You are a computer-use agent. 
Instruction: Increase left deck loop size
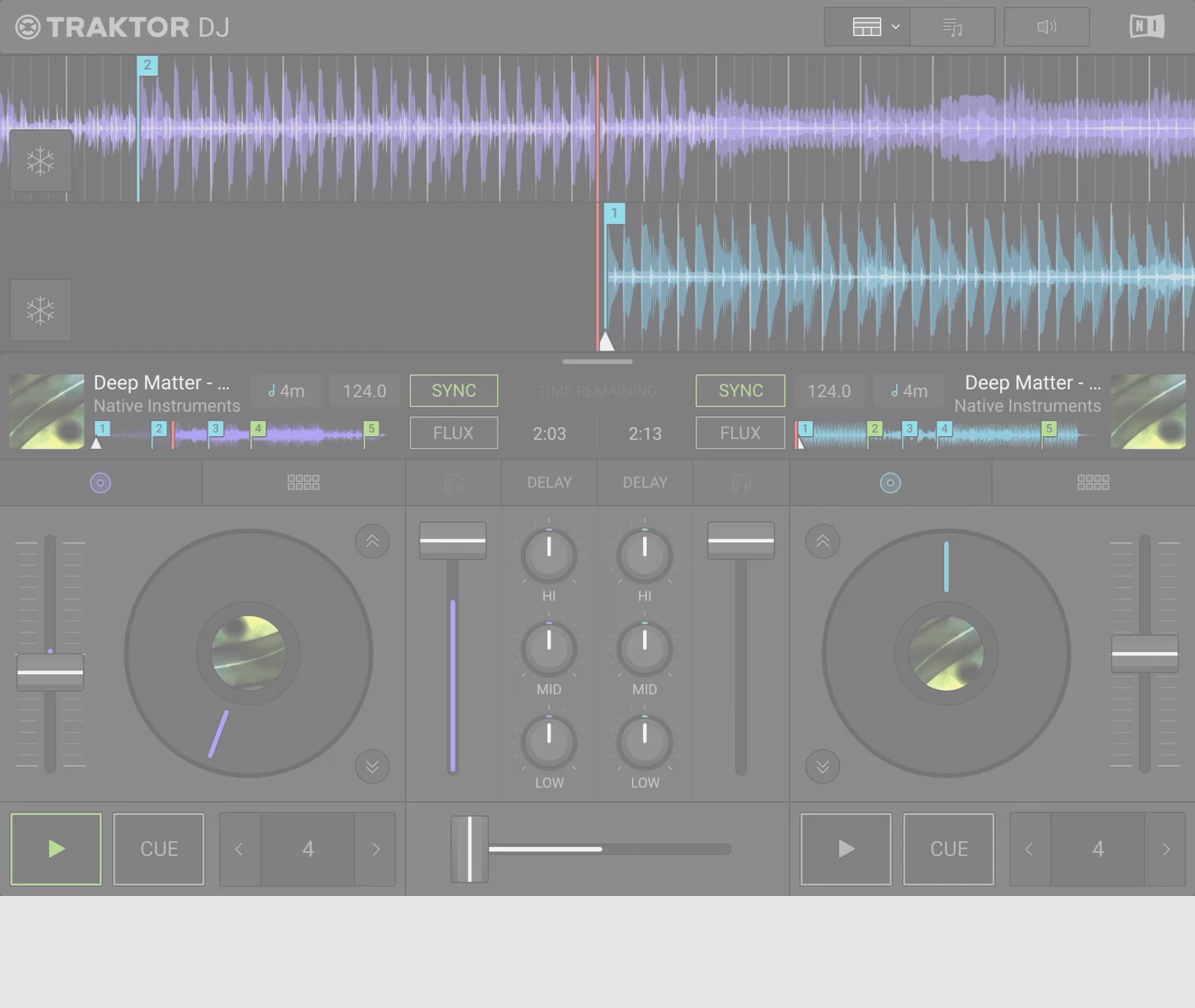tap(376, 849)
